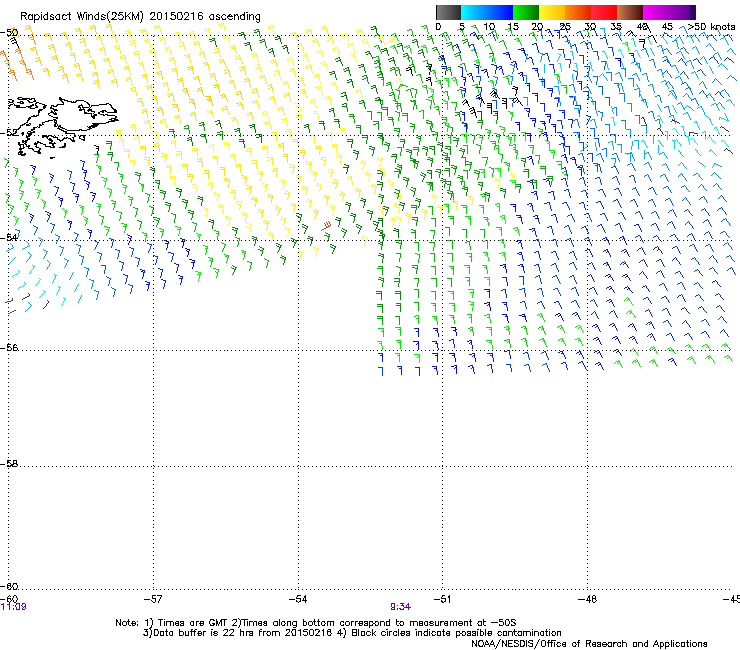Image resolution: width=740 pixels, height=650 pixels.
Task: Click the '20' legend scale label
Action: click(537, 27)
